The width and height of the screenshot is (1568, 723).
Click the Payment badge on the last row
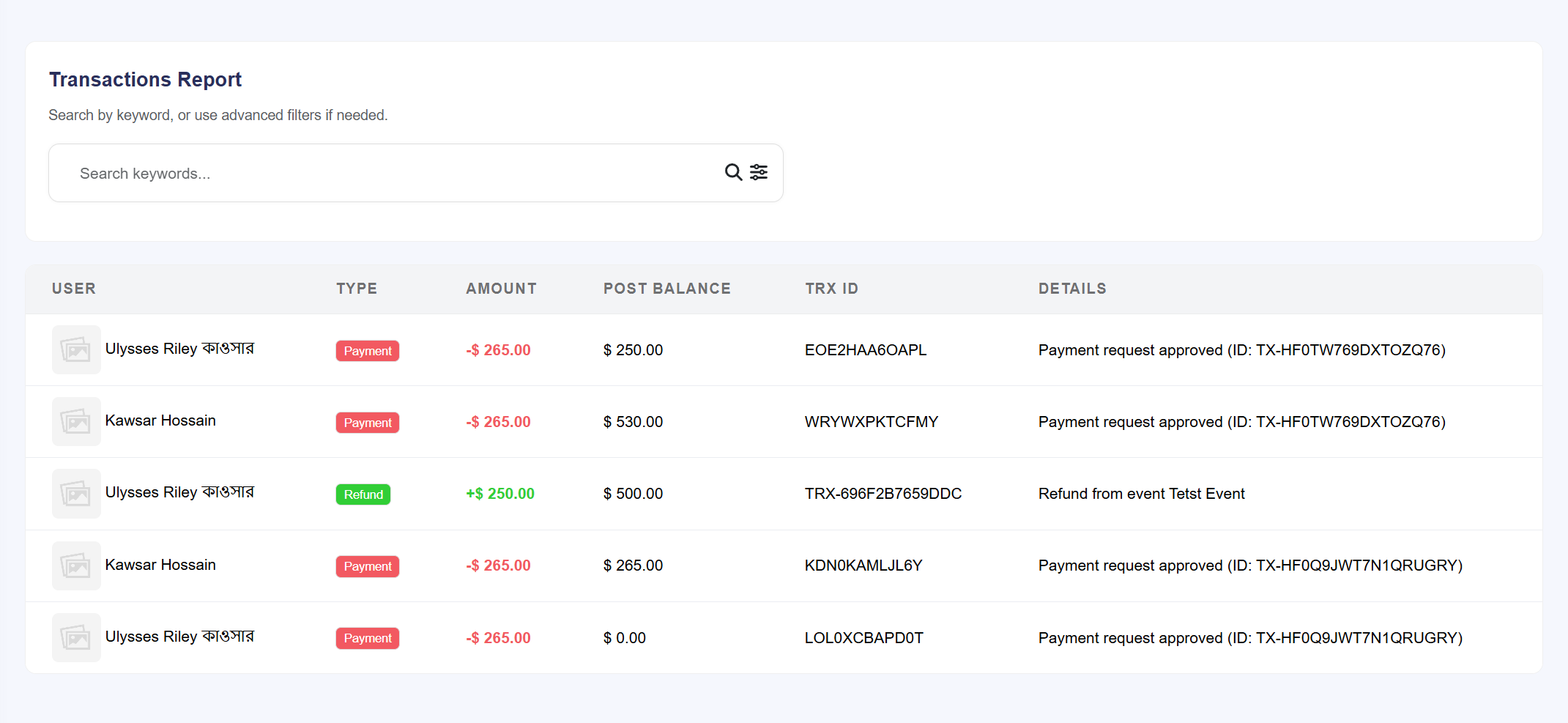pos(367,637)
